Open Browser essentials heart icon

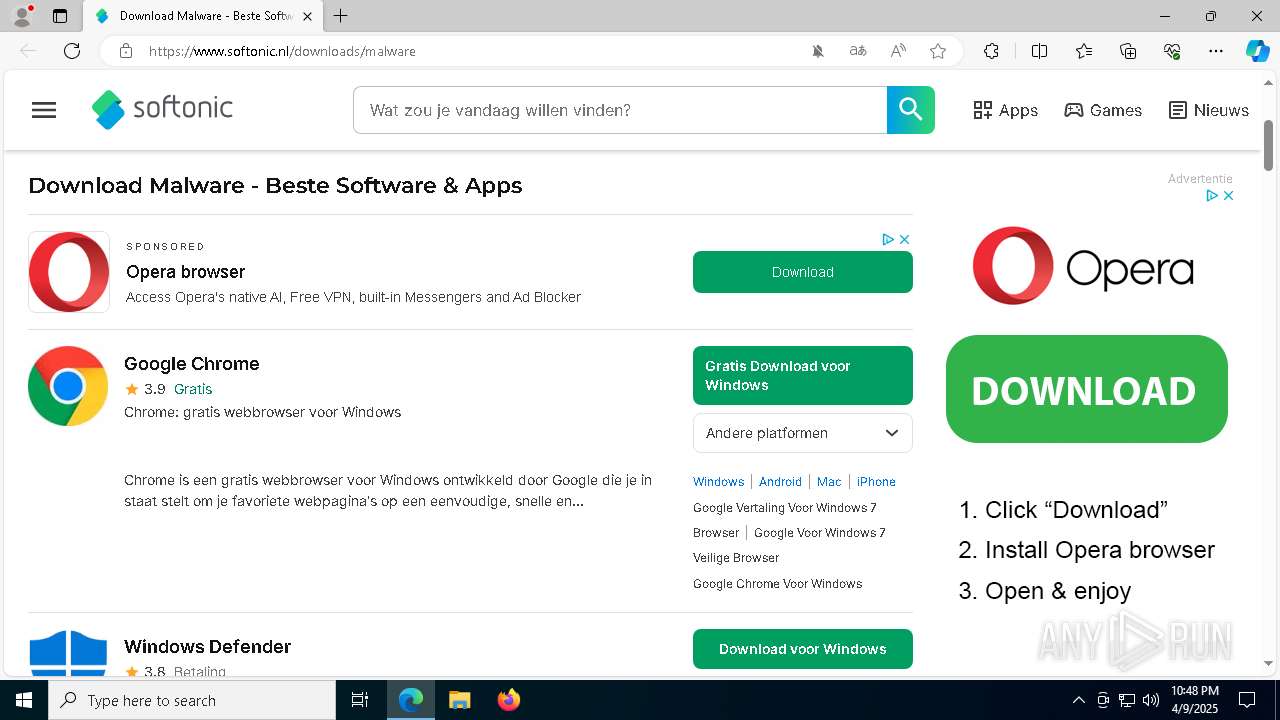pos(1172,51)
